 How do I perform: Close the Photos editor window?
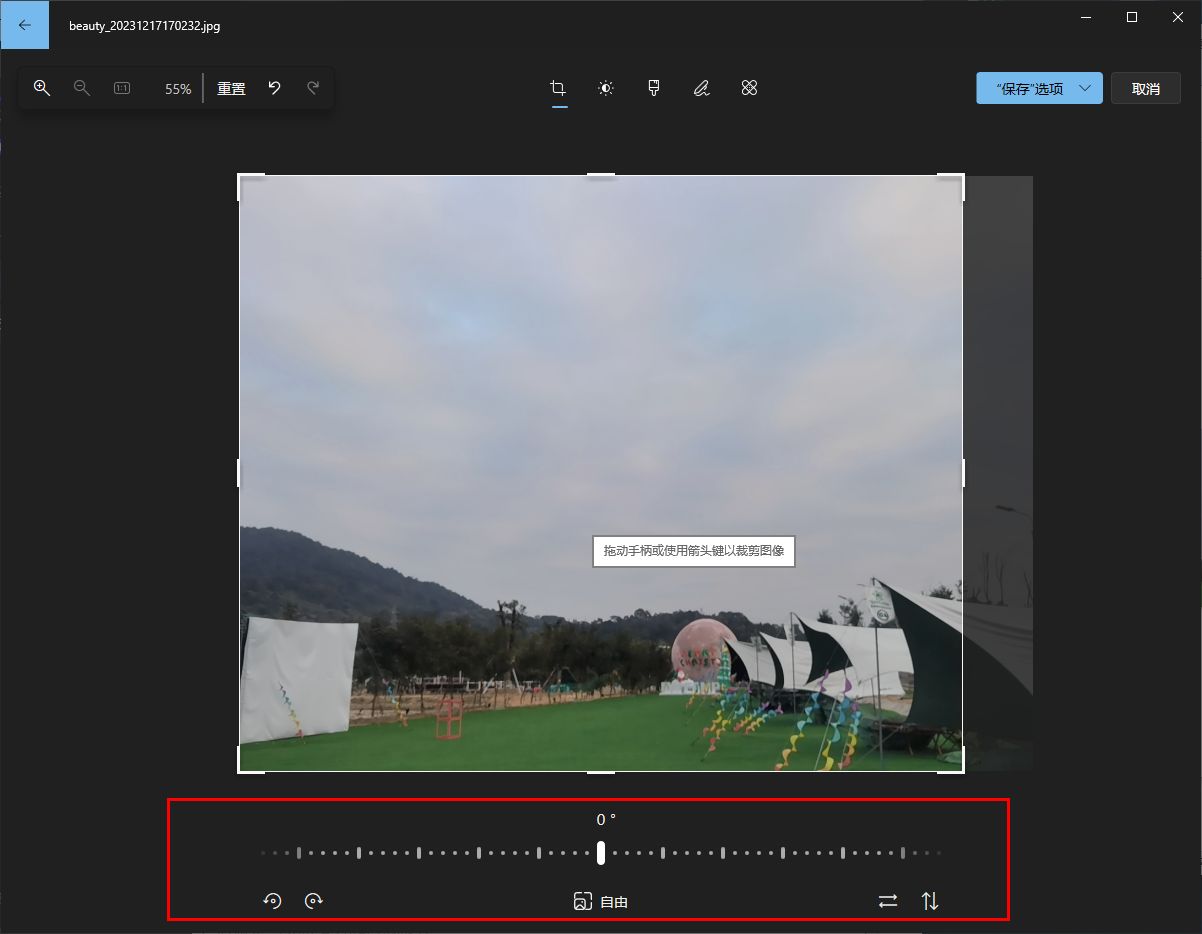click(x=1178, y=17)
